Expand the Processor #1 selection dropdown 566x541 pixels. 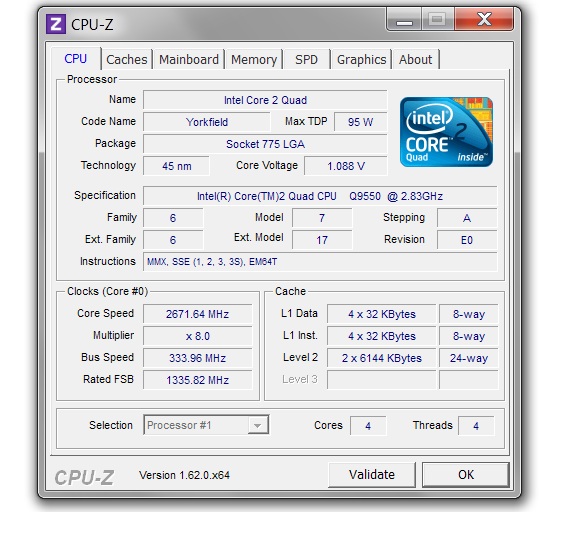pyautogui.click(x=257, y=426)
